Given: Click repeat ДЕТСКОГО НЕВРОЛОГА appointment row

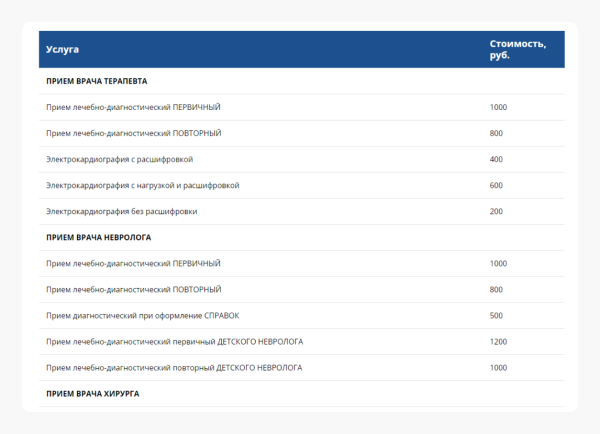Looking at the screenshot, I should coord(174,368).
